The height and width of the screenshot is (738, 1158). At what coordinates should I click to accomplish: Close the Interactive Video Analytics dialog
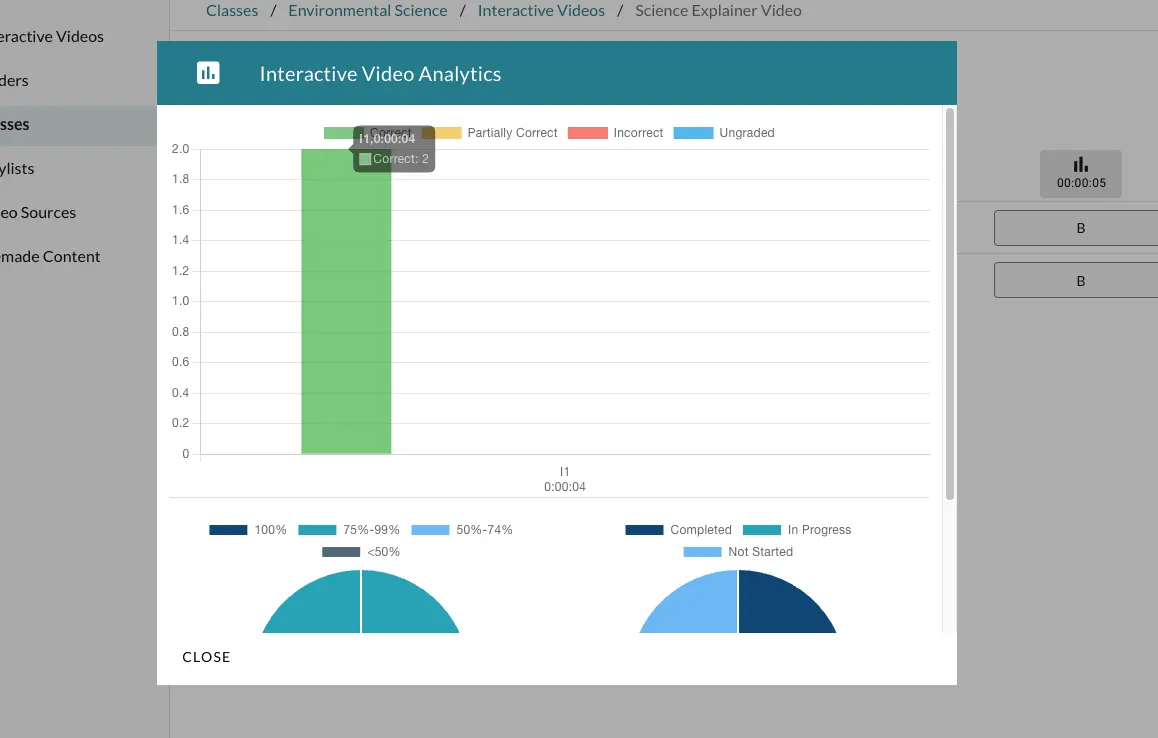pos(206,657)
